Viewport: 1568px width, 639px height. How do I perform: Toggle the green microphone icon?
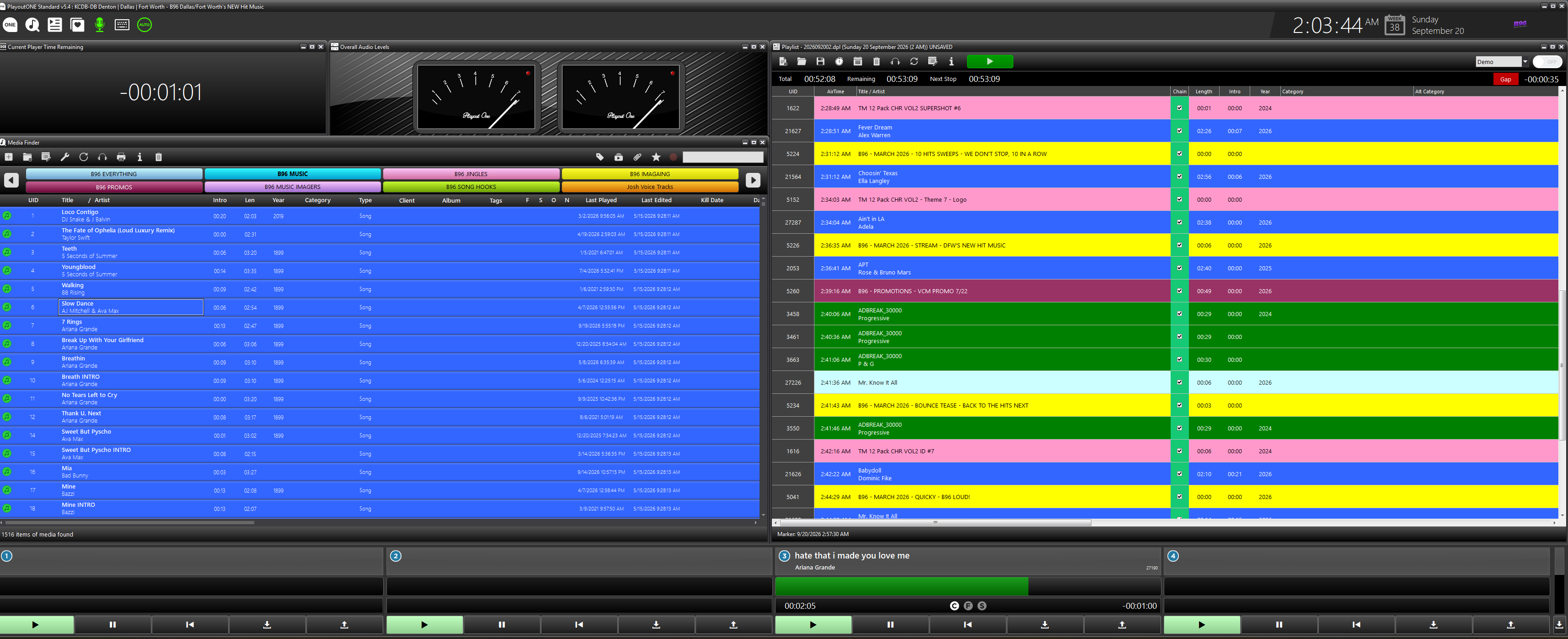[100, 25]
